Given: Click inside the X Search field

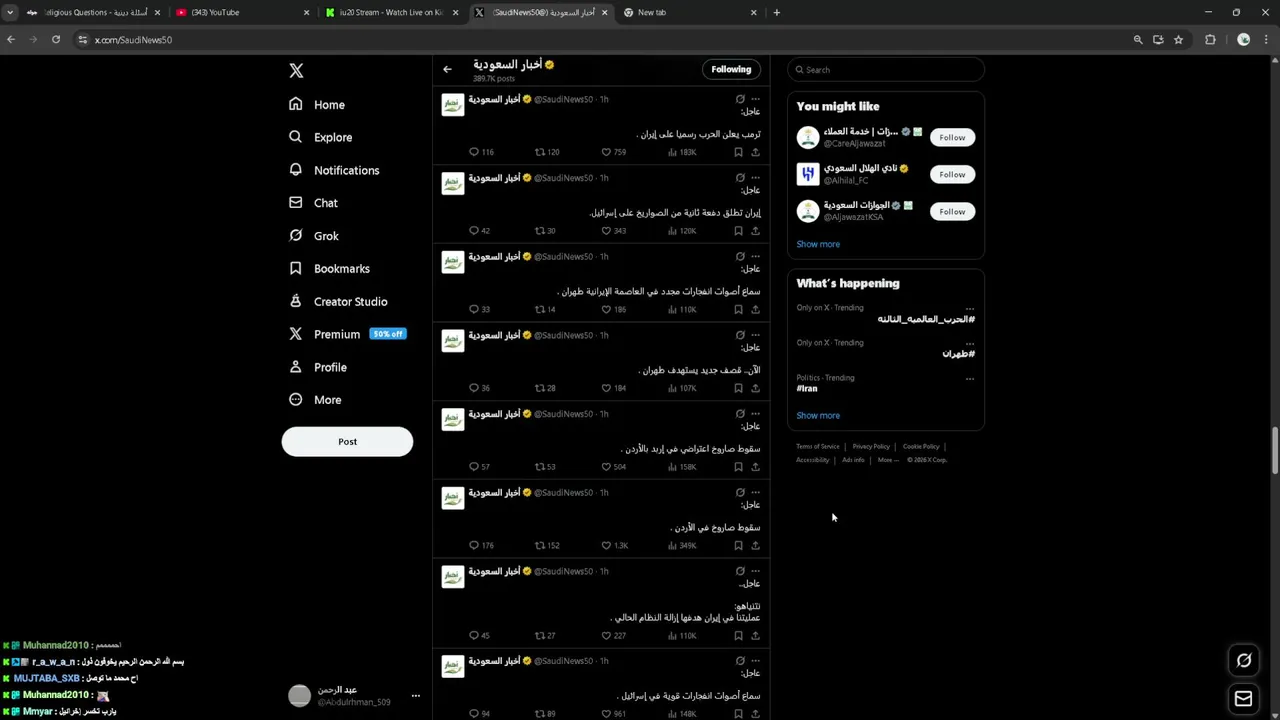Looking at the screenshot, I should point(886,70).
